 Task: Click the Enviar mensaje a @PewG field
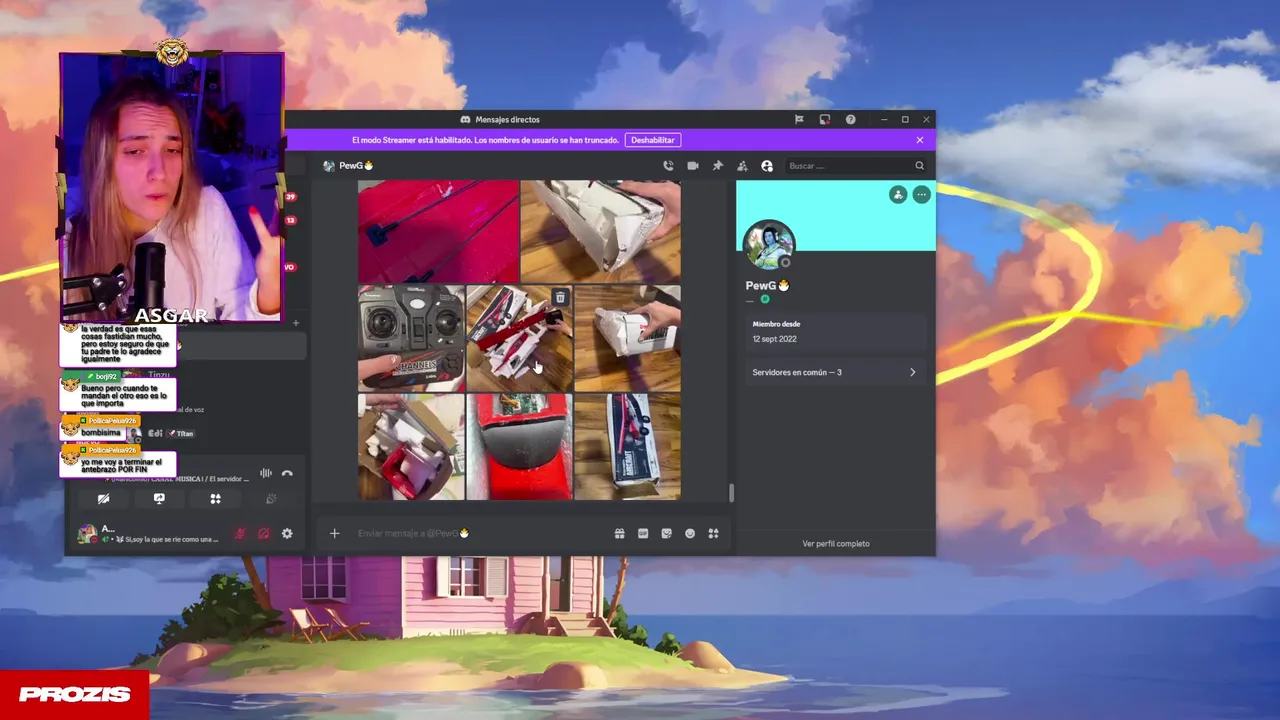[480, 533]
